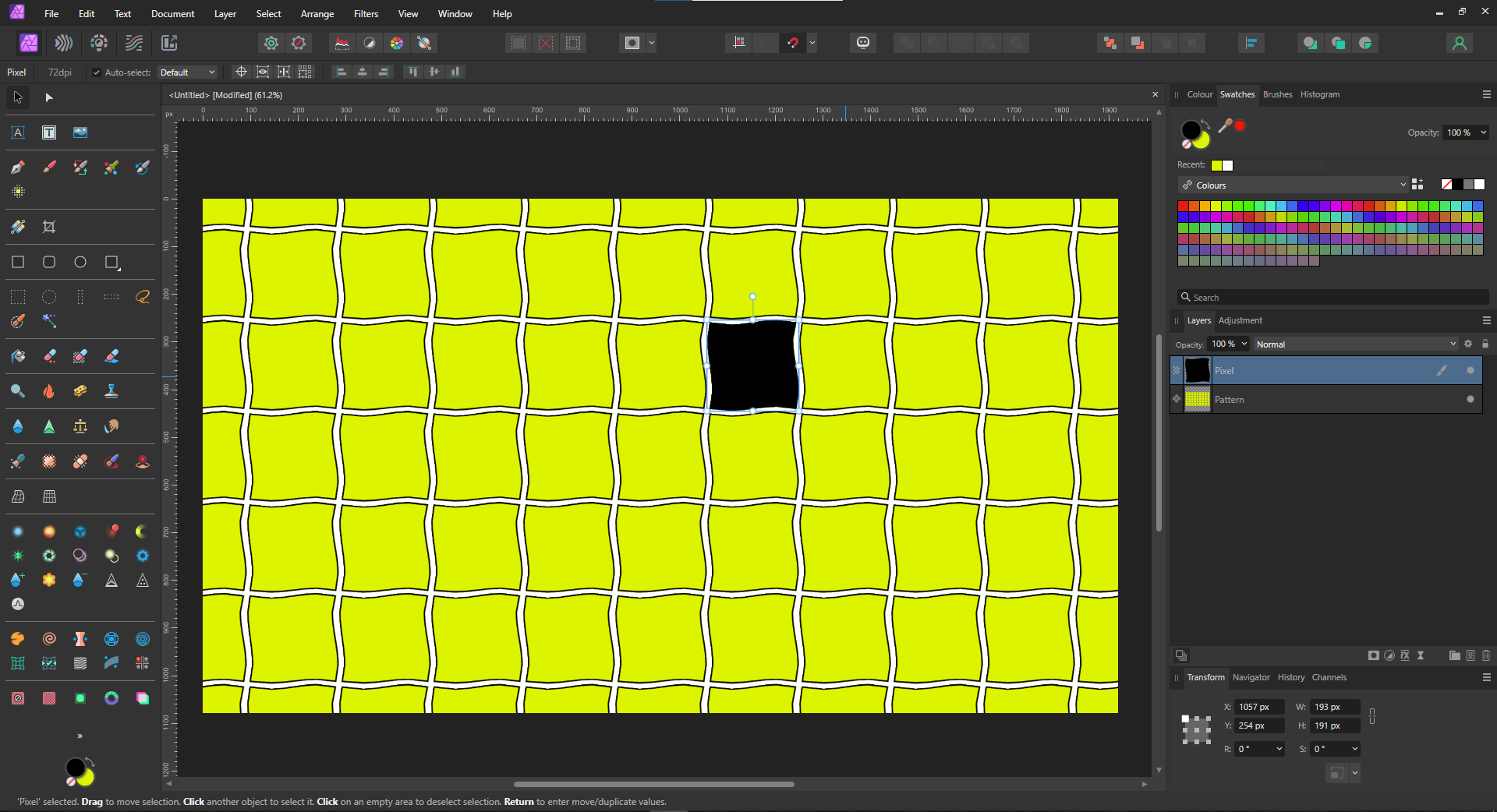Select the Rounded Rectangle tool

[x=49, y=262]
